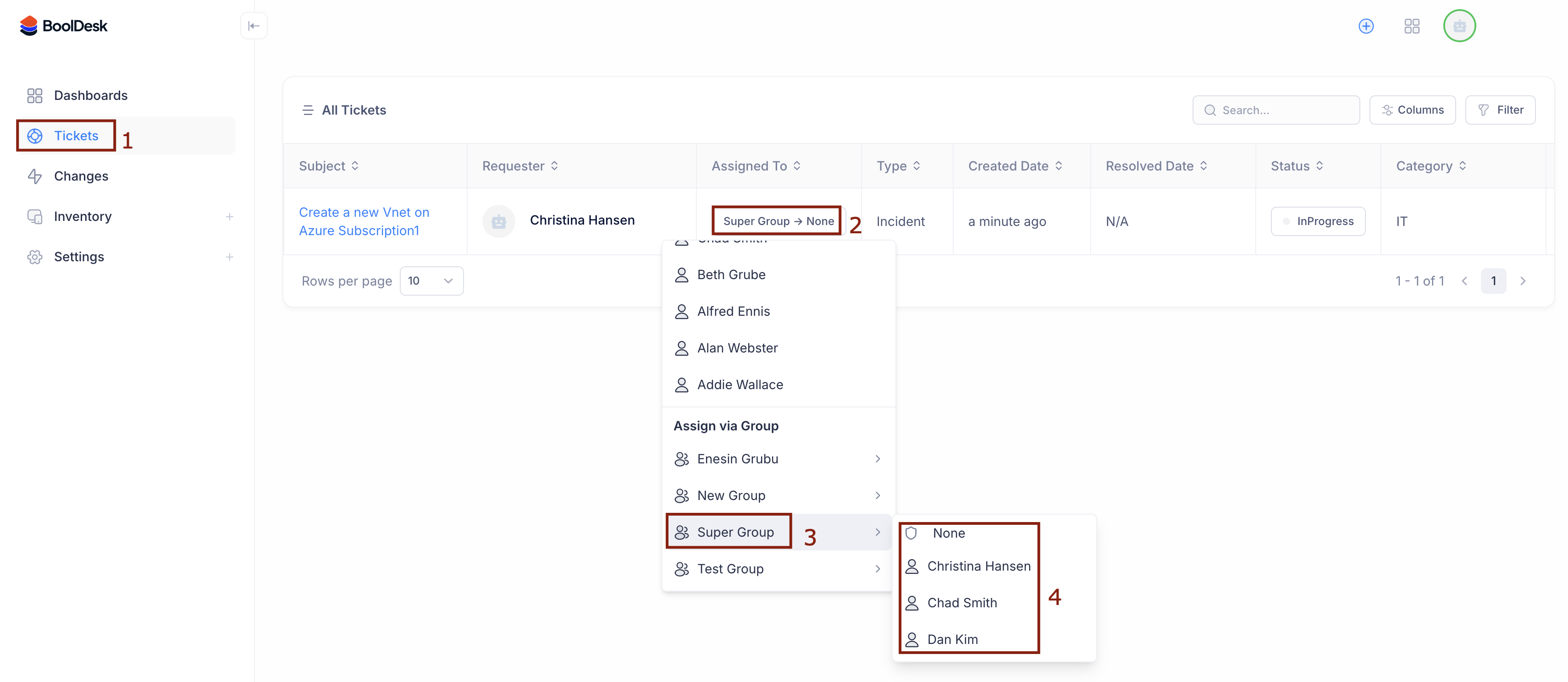Select Dan Kim from Super Group submenu
Viewport: 1568px width, 682px height.
click(x=952, y=639)
